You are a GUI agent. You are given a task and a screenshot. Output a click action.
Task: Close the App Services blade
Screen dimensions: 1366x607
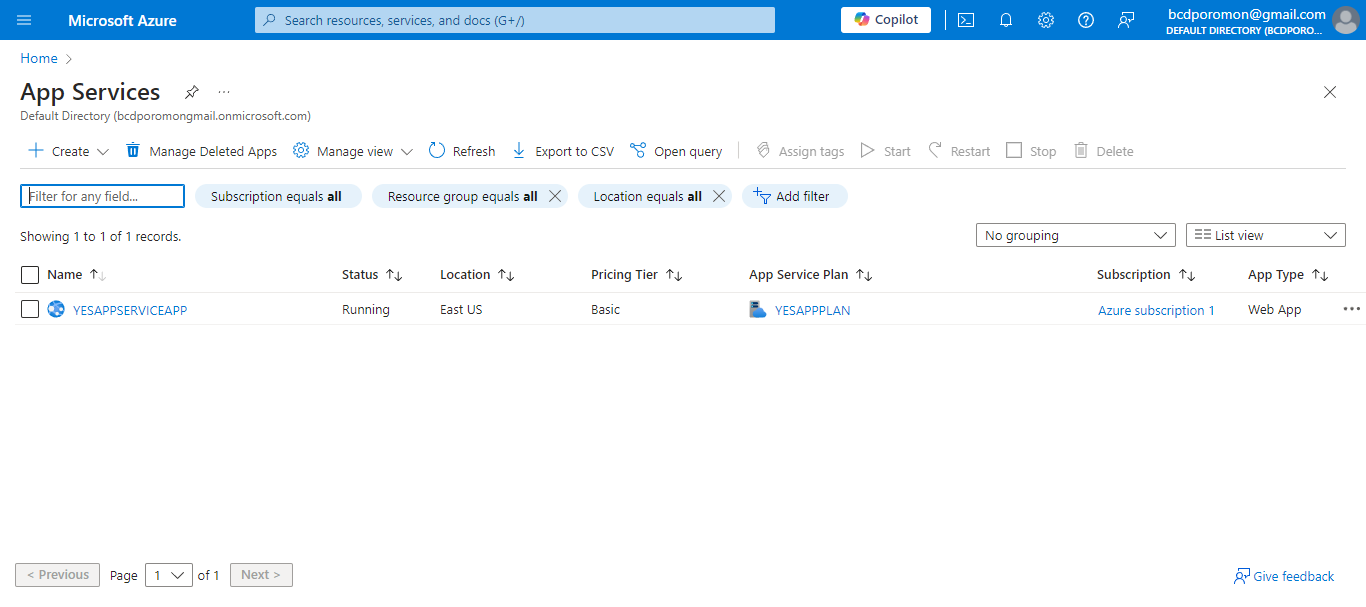click(x=1330, y=92)
